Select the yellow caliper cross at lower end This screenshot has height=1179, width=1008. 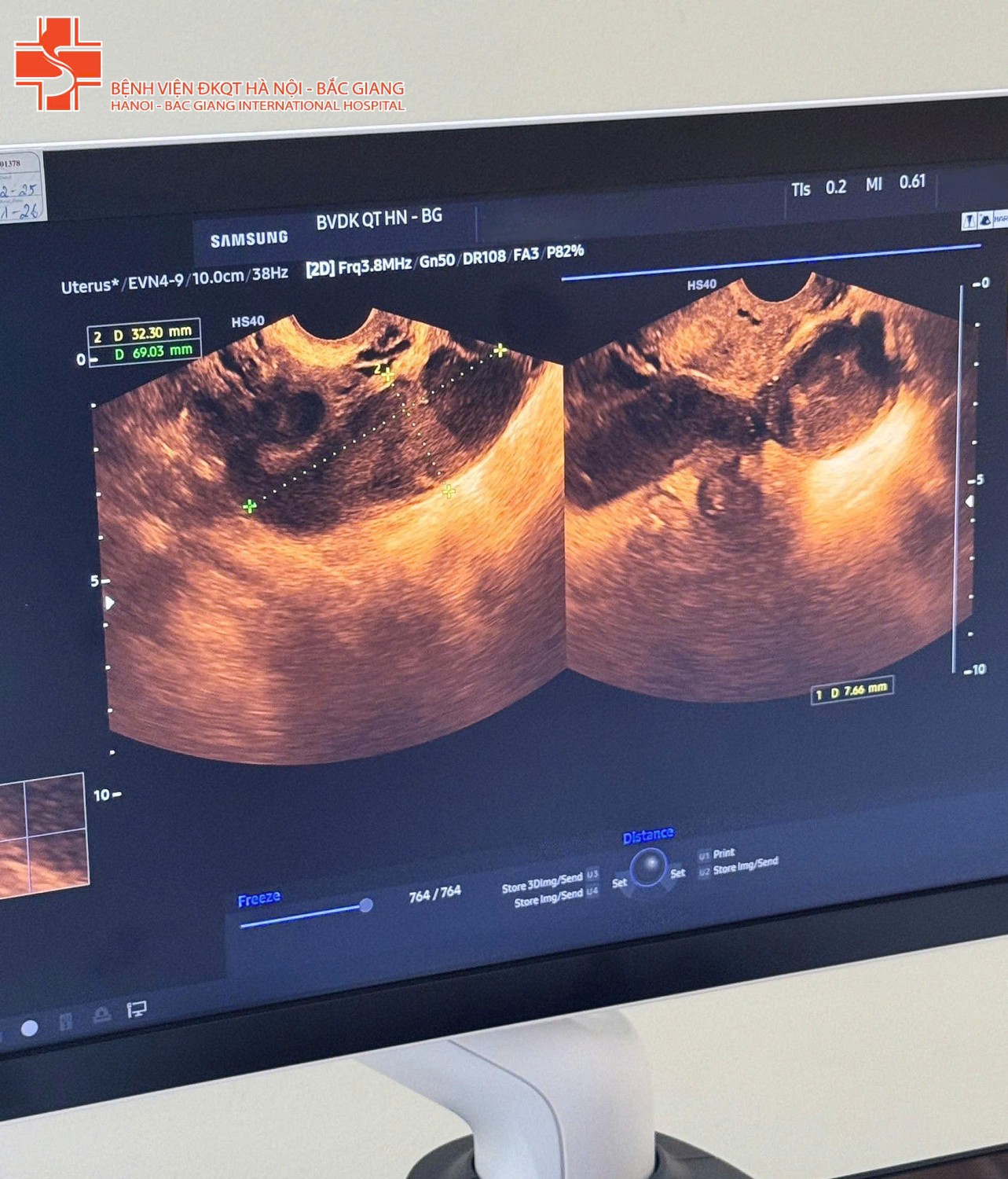point(449,491)
